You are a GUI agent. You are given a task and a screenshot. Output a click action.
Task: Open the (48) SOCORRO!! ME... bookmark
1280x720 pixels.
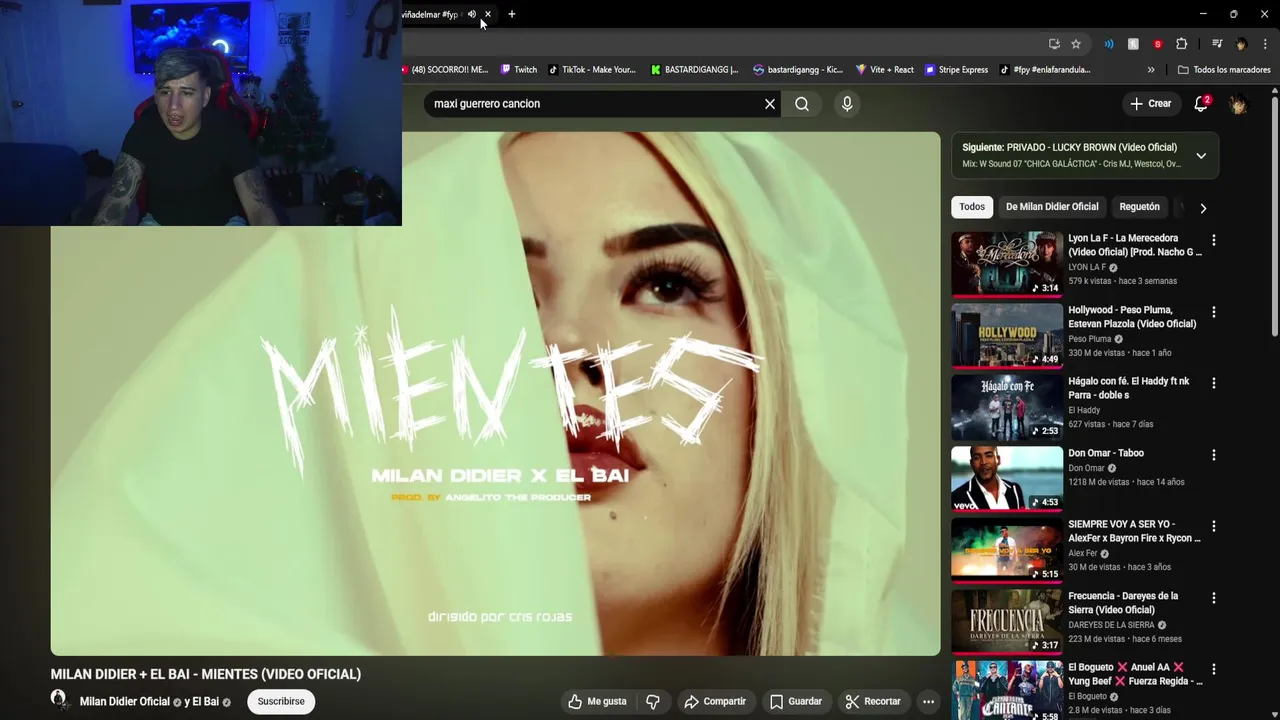(445, 70)
